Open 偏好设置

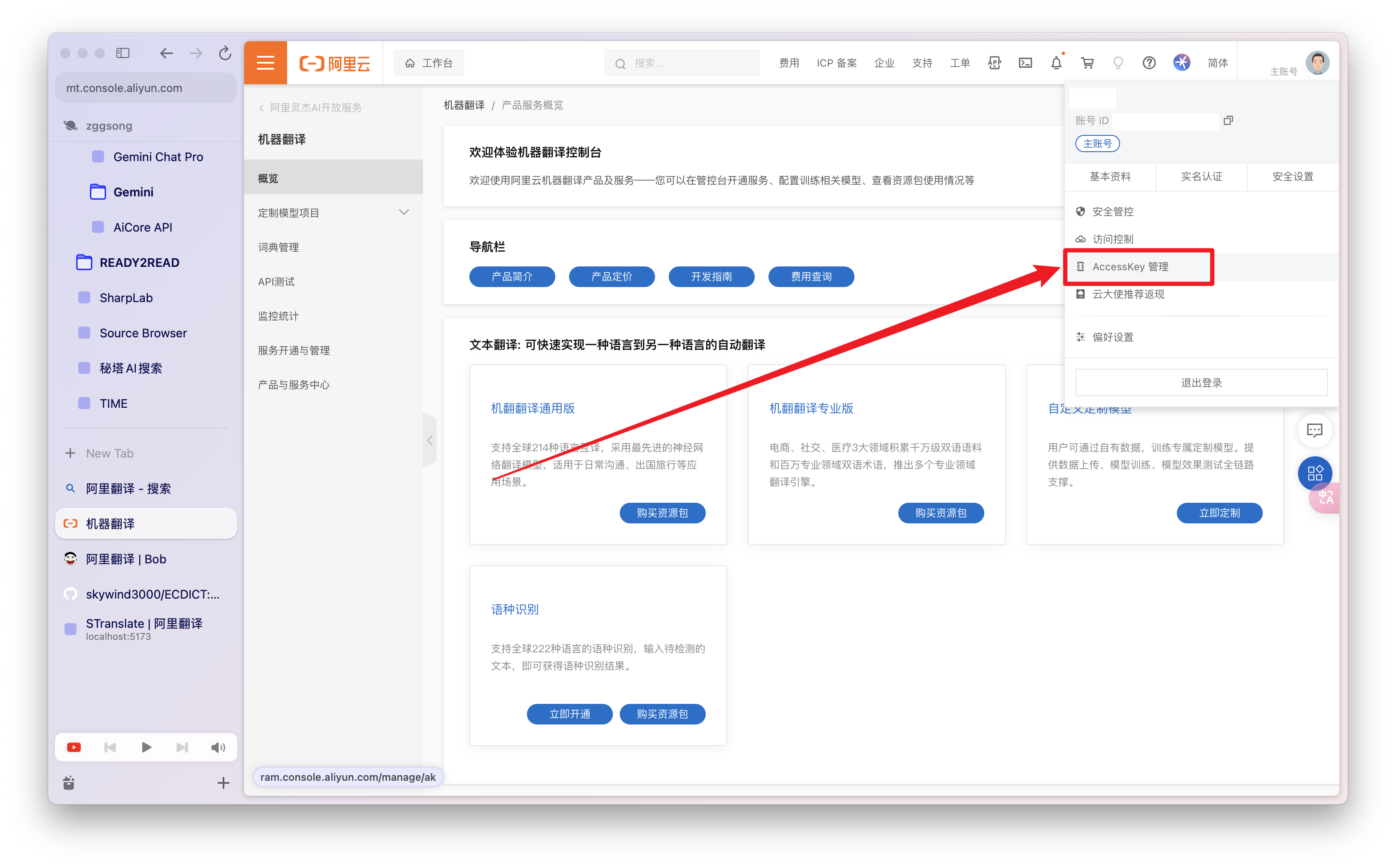coord(1201,337)
